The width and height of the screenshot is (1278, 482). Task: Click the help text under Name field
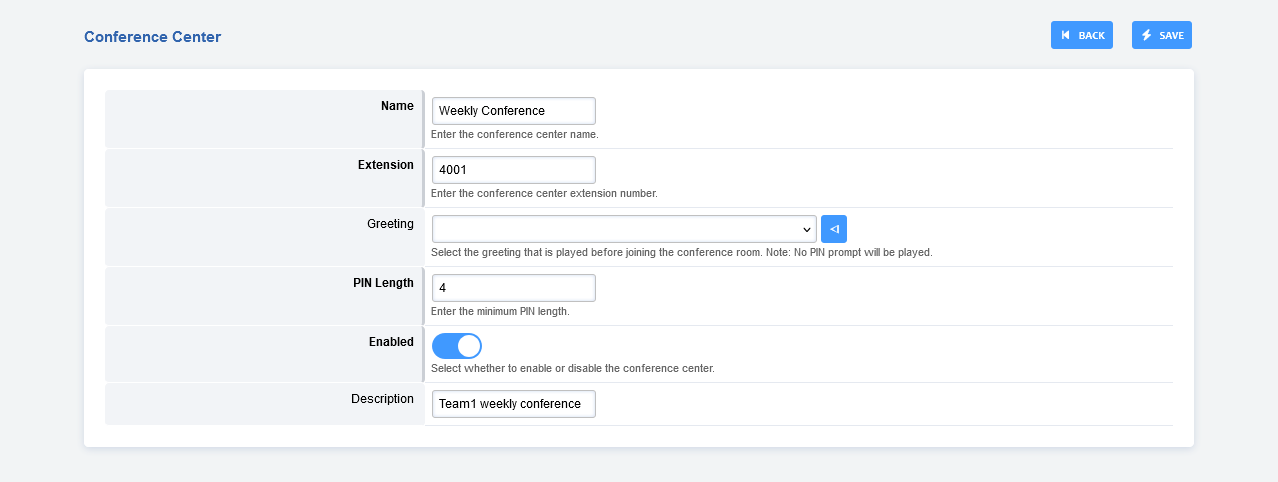514,134
